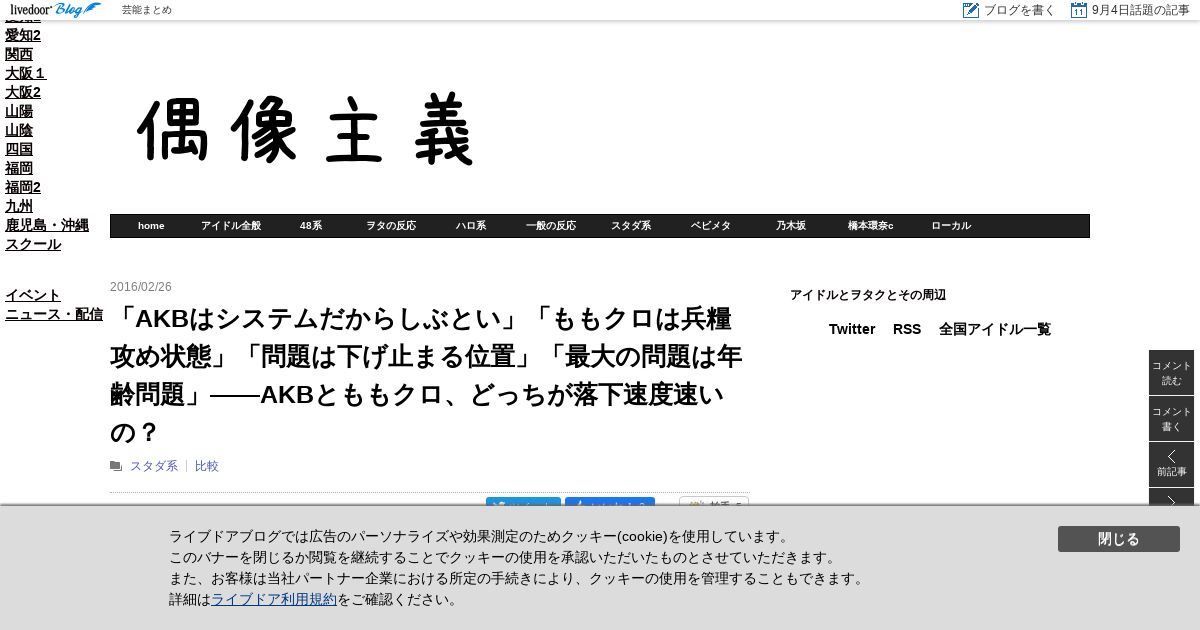Open ニュース・配信 sidebar link

coord(54,314)
